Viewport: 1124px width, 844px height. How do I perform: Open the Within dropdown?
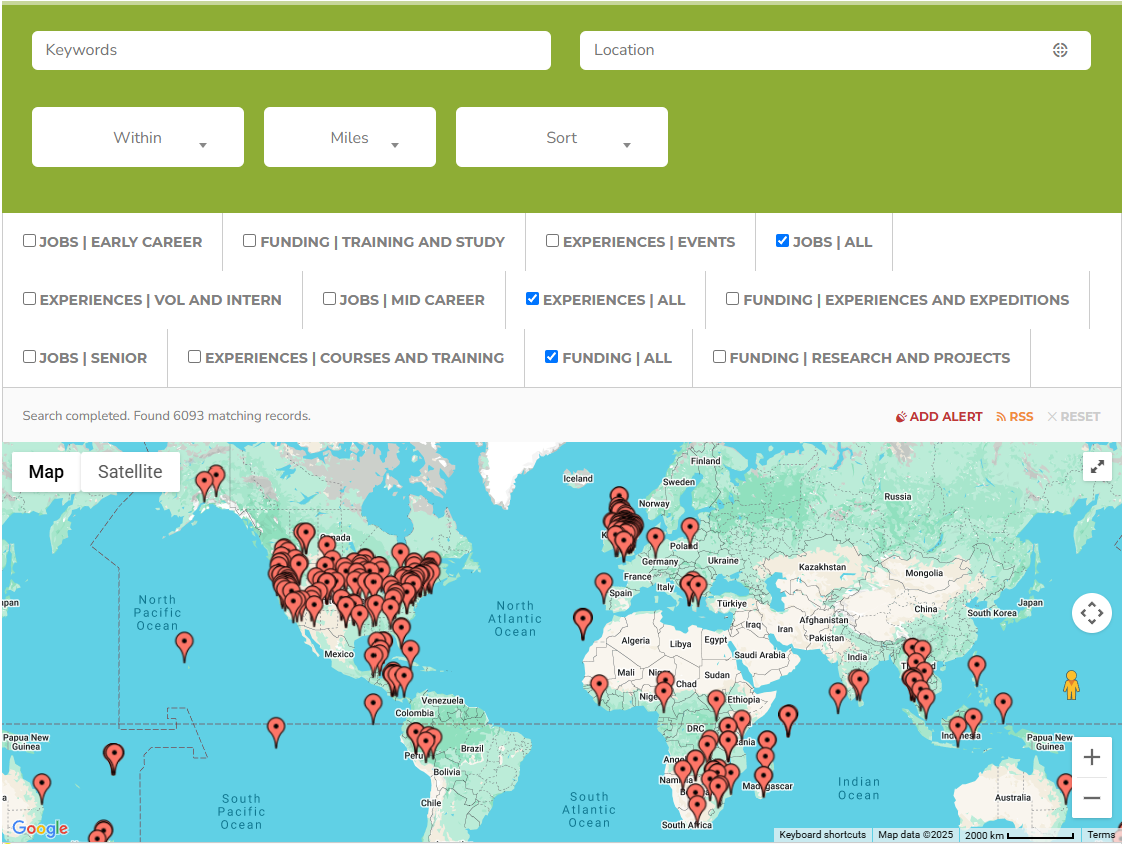tap(137, 137)
